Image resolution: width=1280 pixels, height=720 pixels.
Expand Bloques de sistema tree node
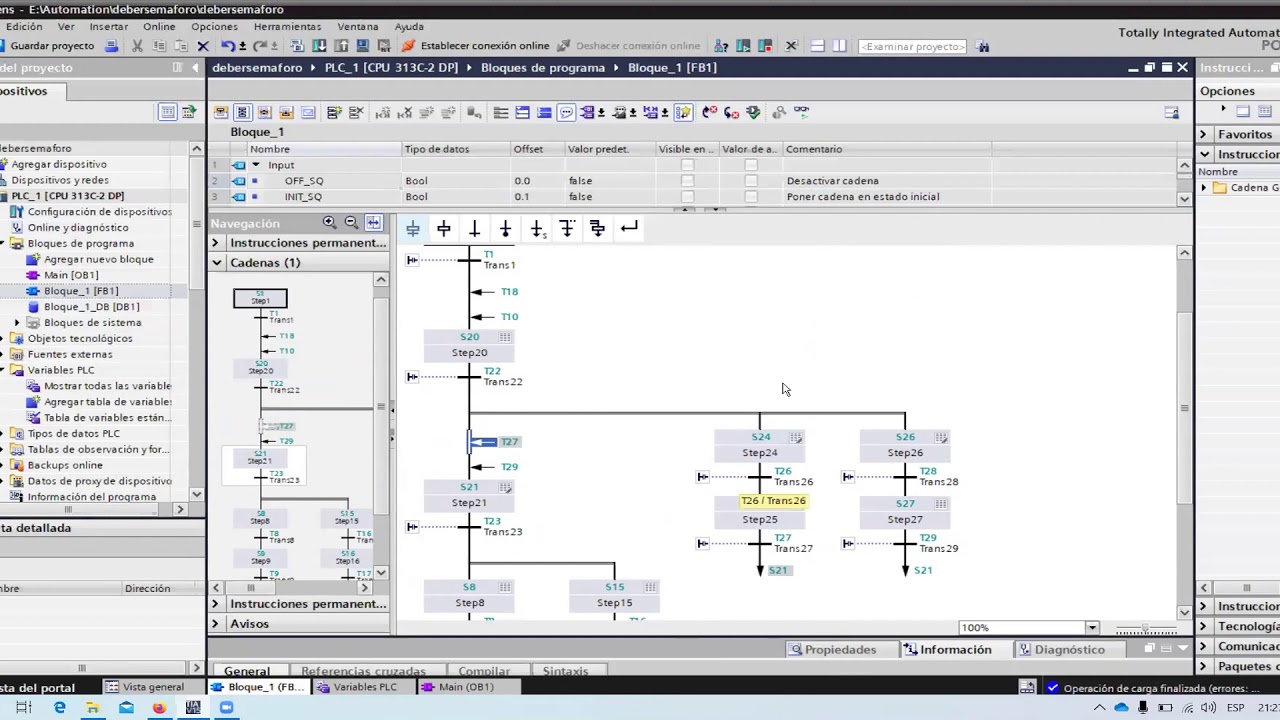point(16,323)
